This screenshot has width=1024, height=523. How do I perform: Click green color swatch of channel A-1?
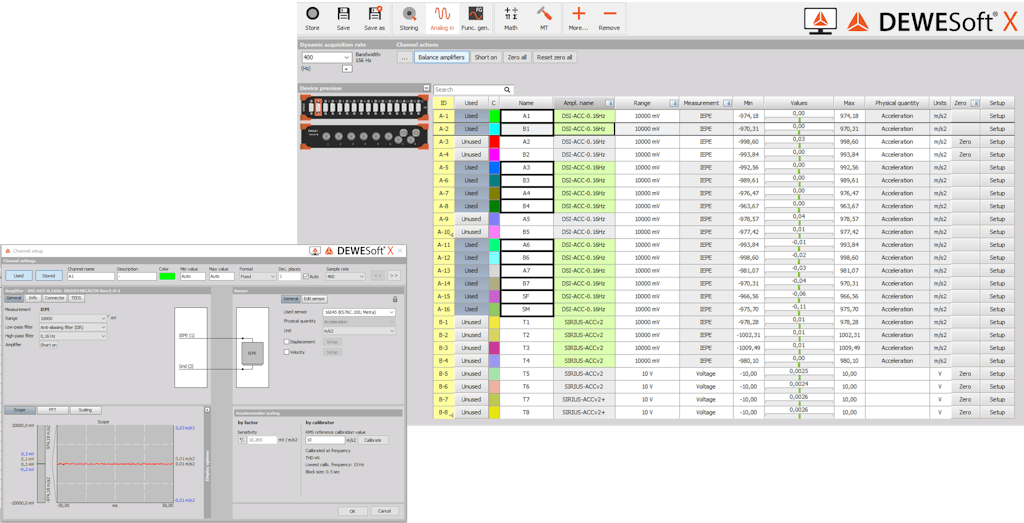pos(494,116)
